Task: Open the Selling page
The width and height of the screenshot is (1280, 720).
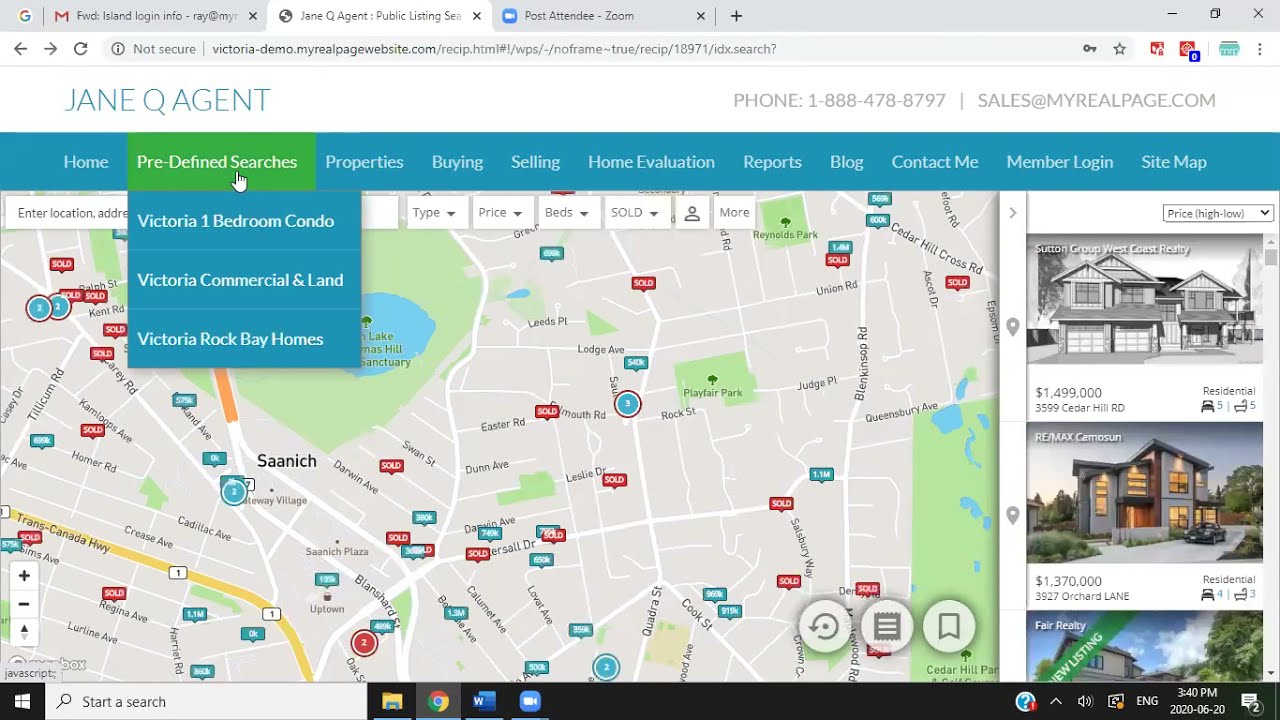Action: (x=535, y=162)
